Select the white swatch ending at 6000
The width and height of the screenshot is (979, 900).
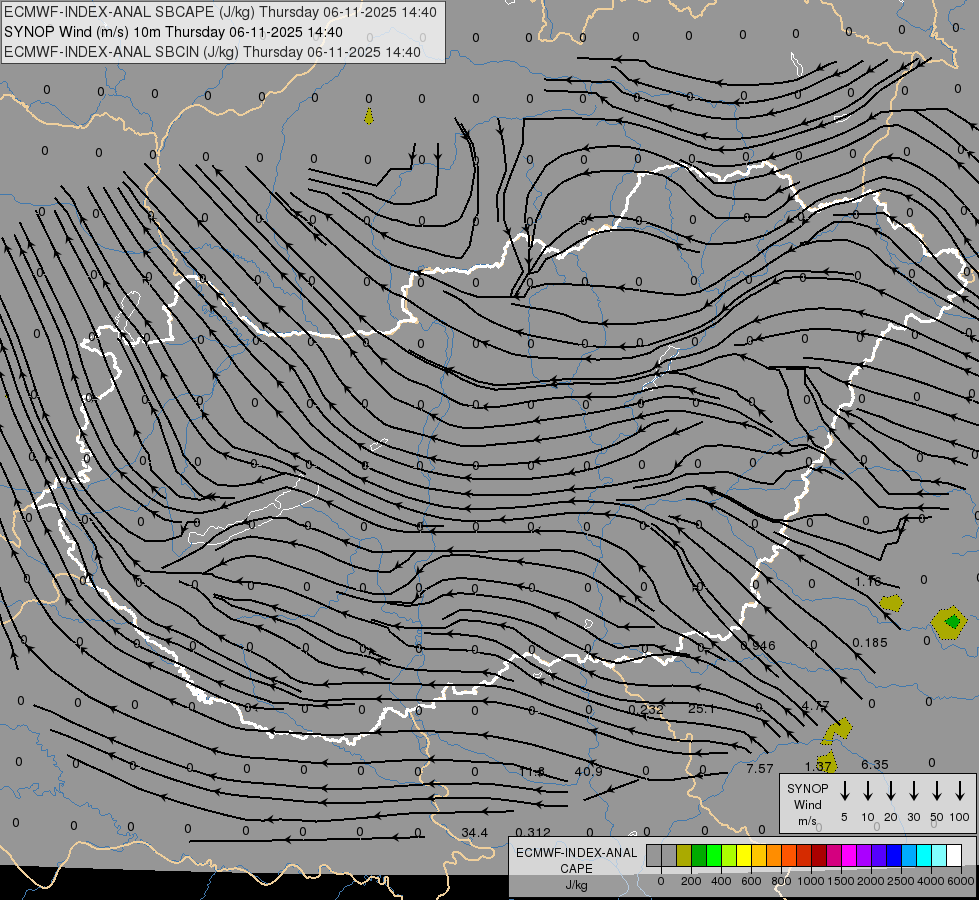954,855
